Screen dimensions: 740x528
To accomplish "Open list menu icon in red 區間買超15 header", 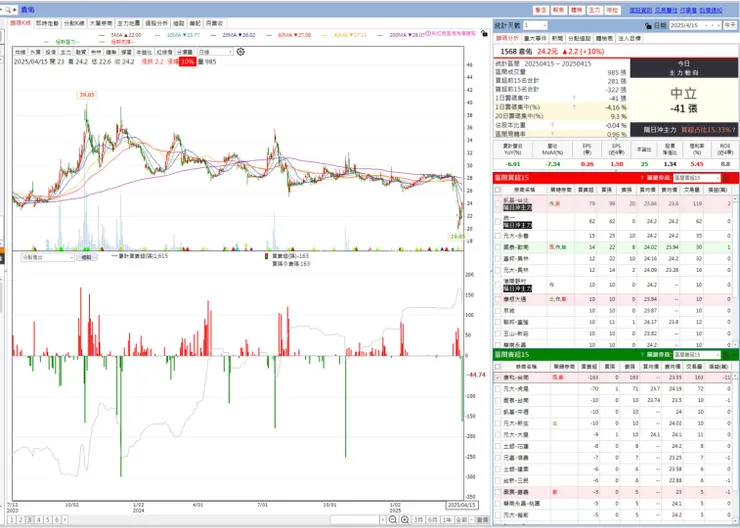I will coord(726,178).
